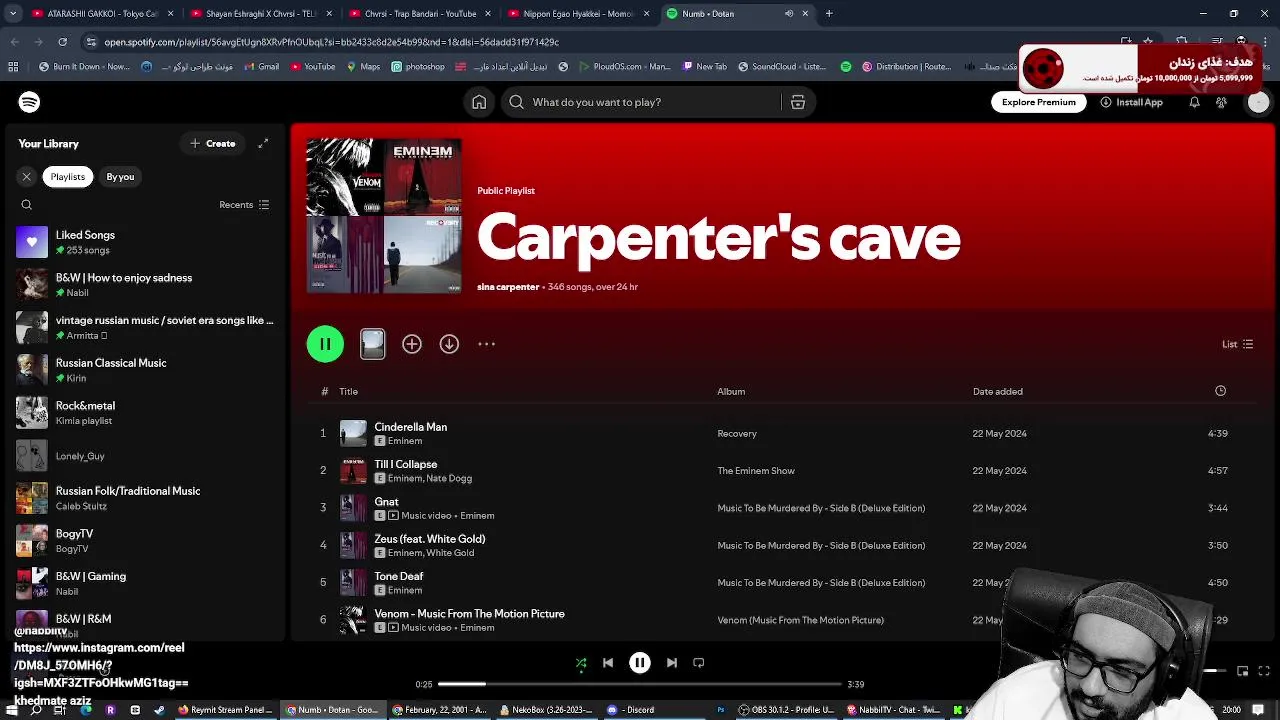Viewport: 1280px width, 720px height.
Task: Click Install App link
Action: coord(1131,102)
